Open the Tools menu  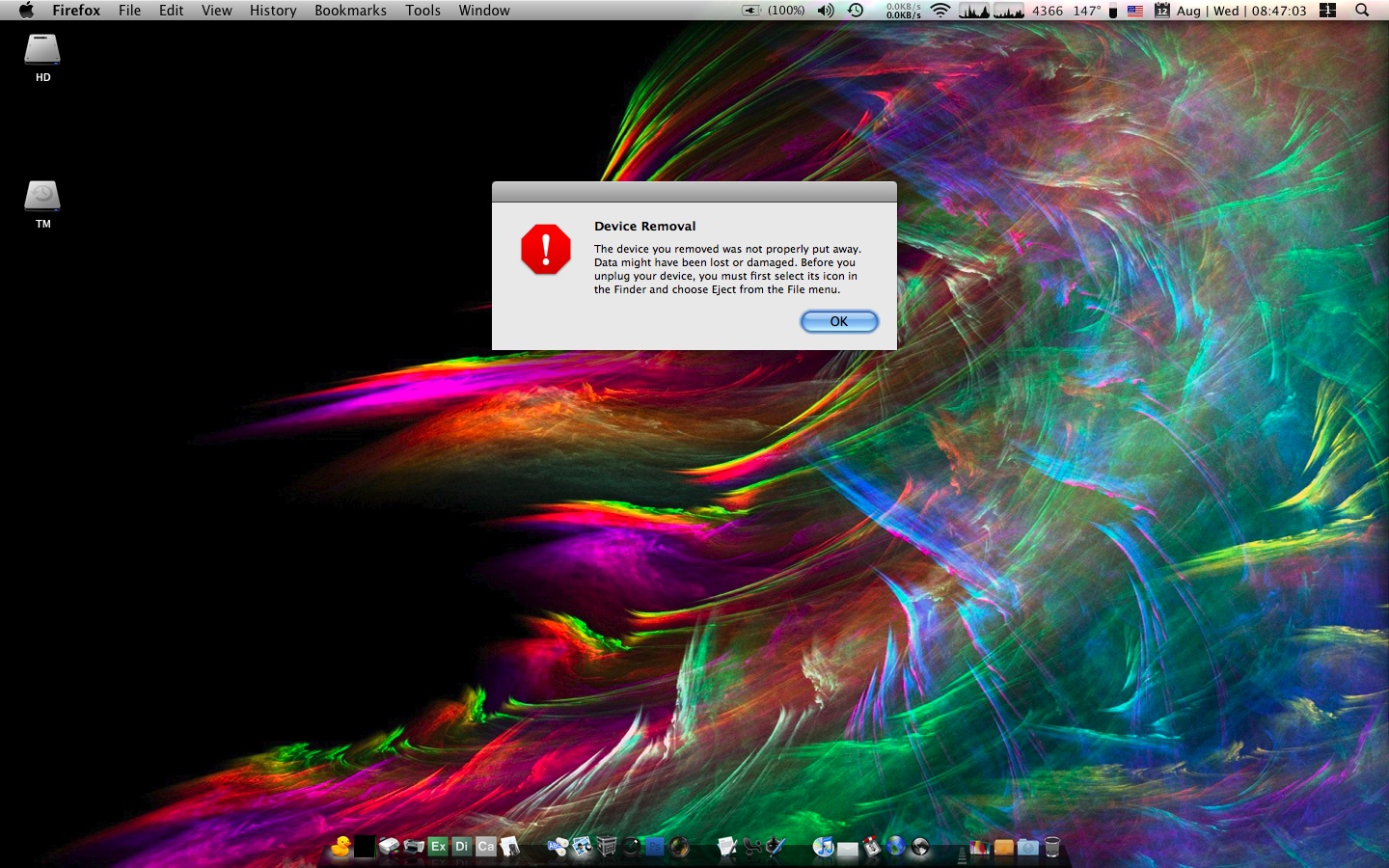pos(422,11)
